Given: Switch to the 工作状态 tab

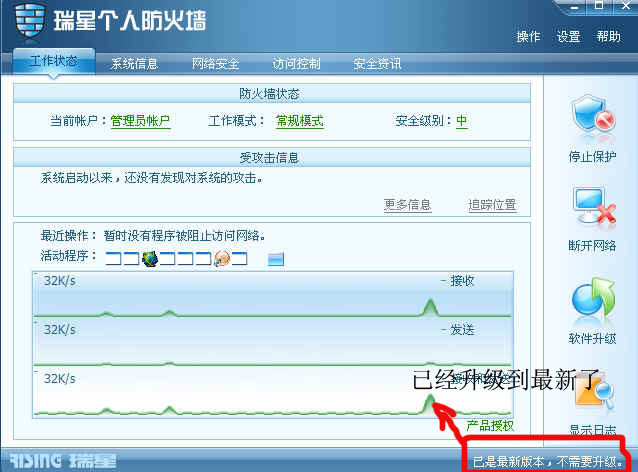Looking at the screenshot, I should click(54, 61).
